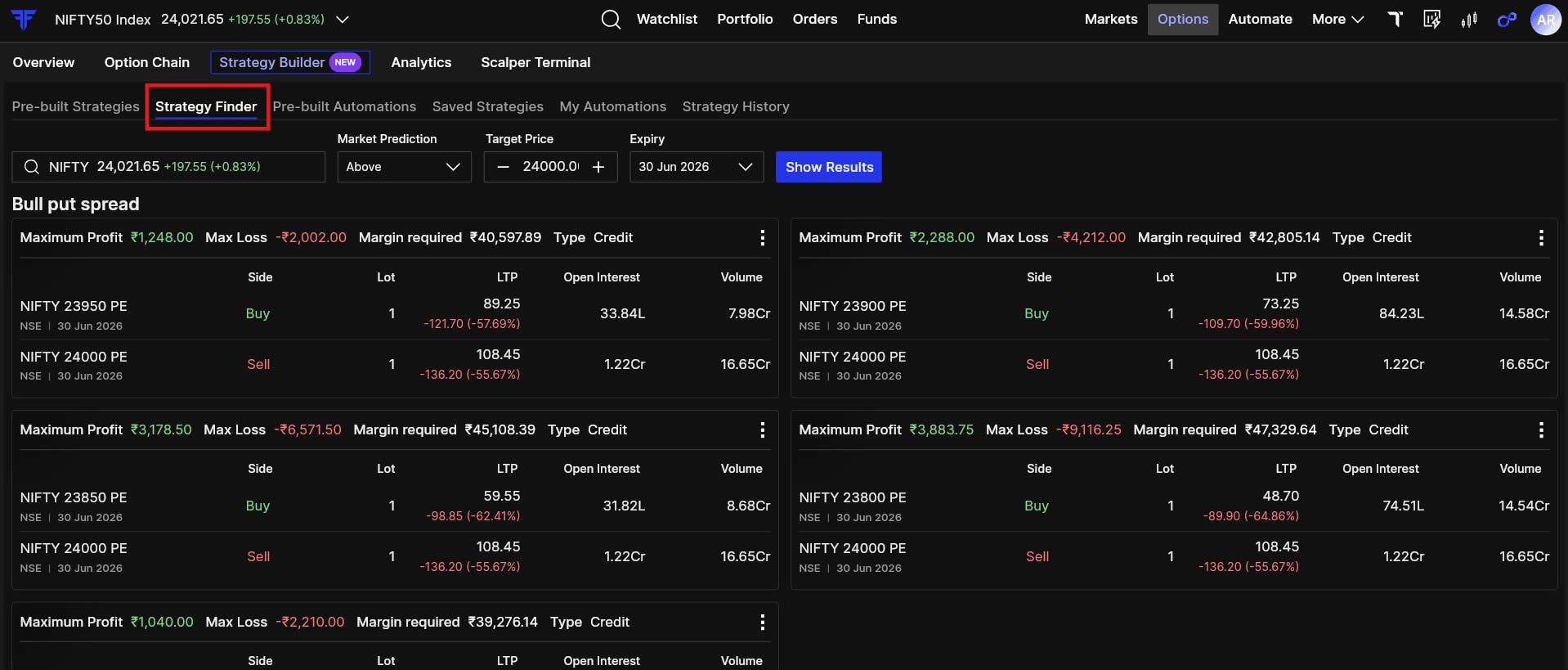Click the NIFTY symbol search field
1568x670 pixels.
[x=168, y=167]
